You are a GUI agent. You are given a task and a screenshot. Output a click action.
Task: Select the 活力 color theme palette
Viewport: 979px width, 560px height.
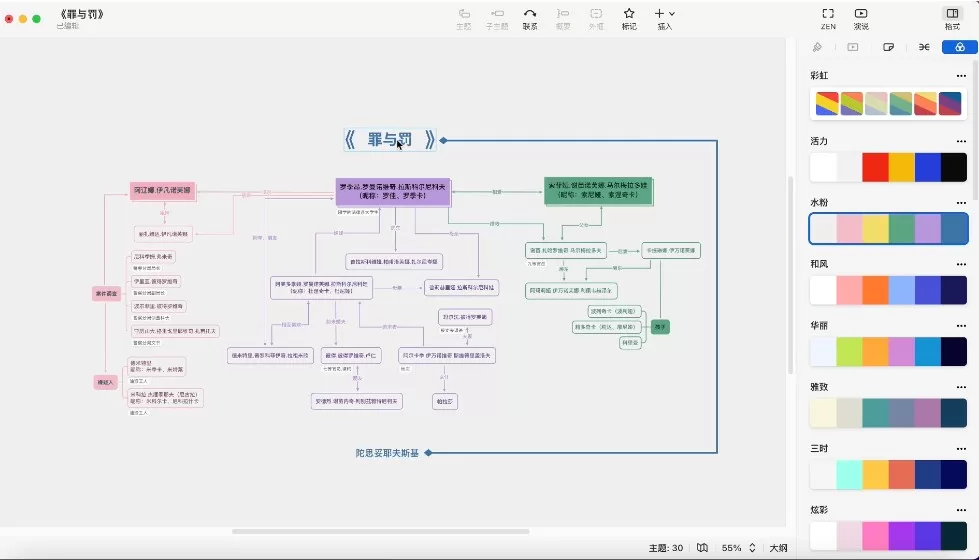888,167
